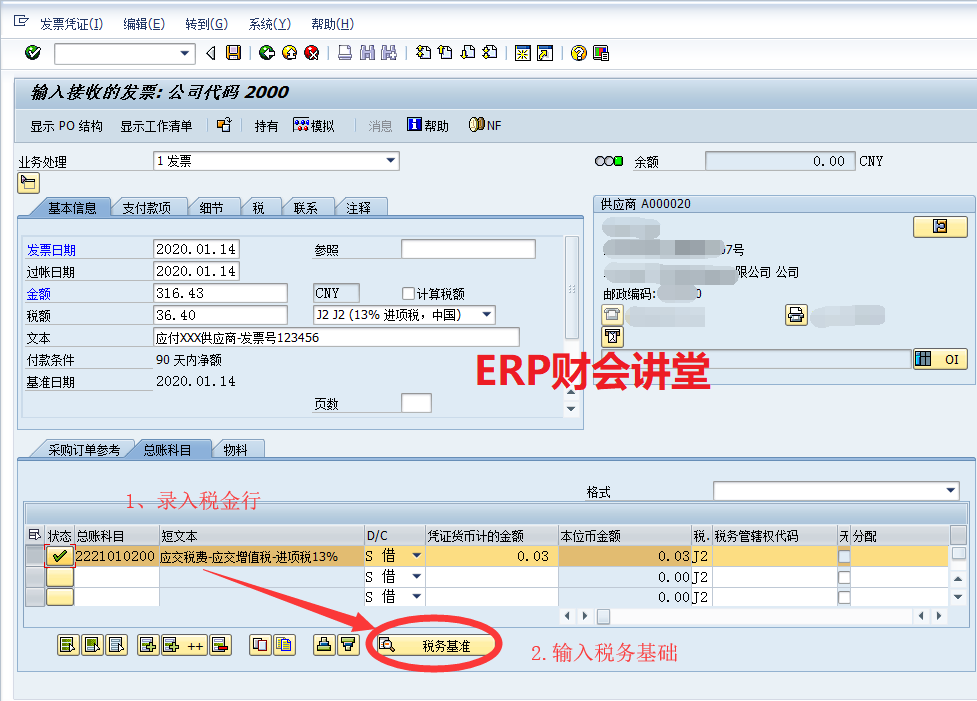Tick the first row's checkbox beside 分配
Viewport: 977px width, 701px height.
click(x=844, y=556)
